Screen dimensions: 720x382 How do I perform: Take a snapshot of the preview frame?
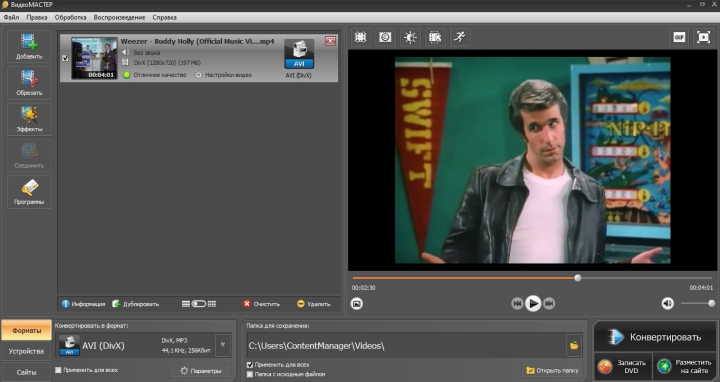click(357, 303)
